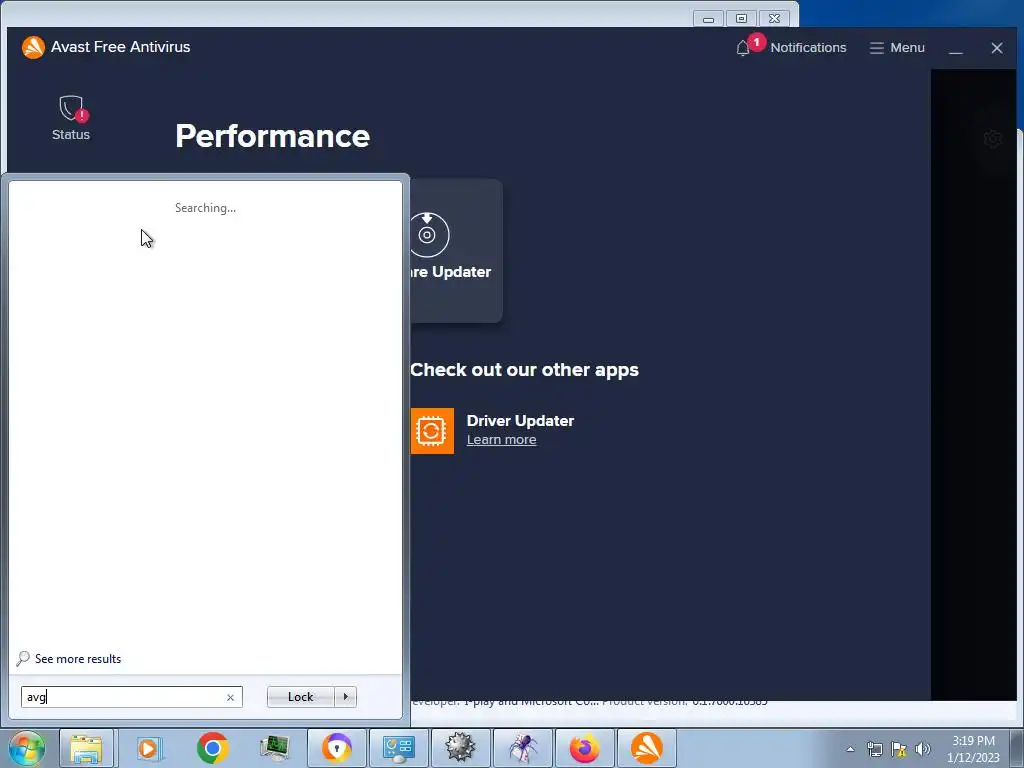The image size is (1024, 768).
Task: Show hidden system tray icons
Action: [x=850, y=749]
